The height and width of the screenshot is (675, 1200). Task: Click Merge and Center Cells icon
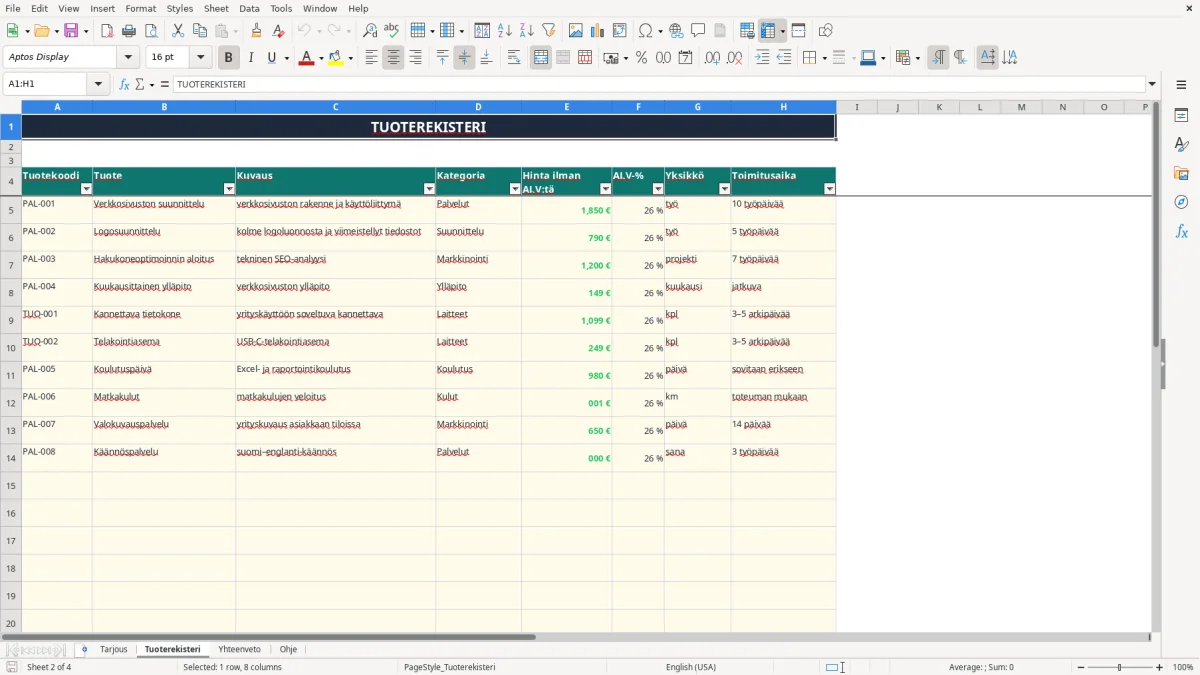[541, 58]
